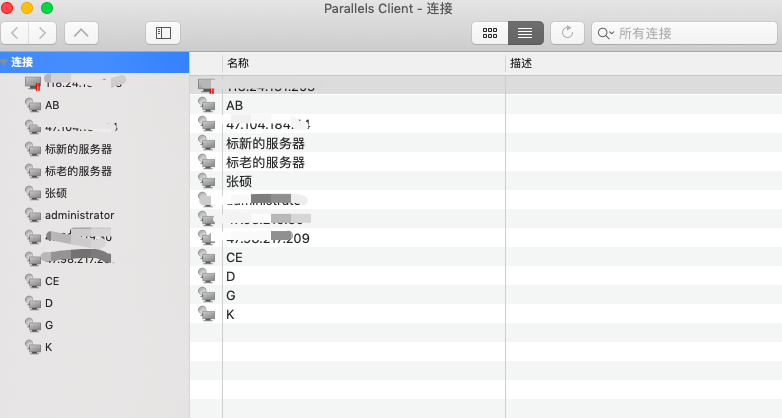Click the sidebar computer icon beside K
This screenshot has width=782, height=418.
pos(33,347)
